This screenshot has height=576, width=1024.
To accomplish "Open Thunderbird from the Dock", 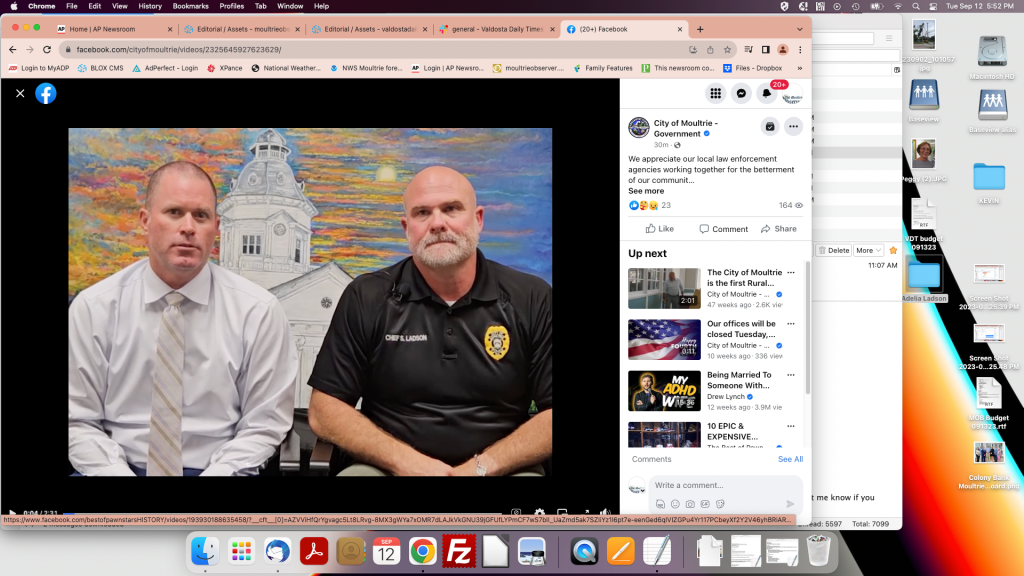I will pos(278,552).
